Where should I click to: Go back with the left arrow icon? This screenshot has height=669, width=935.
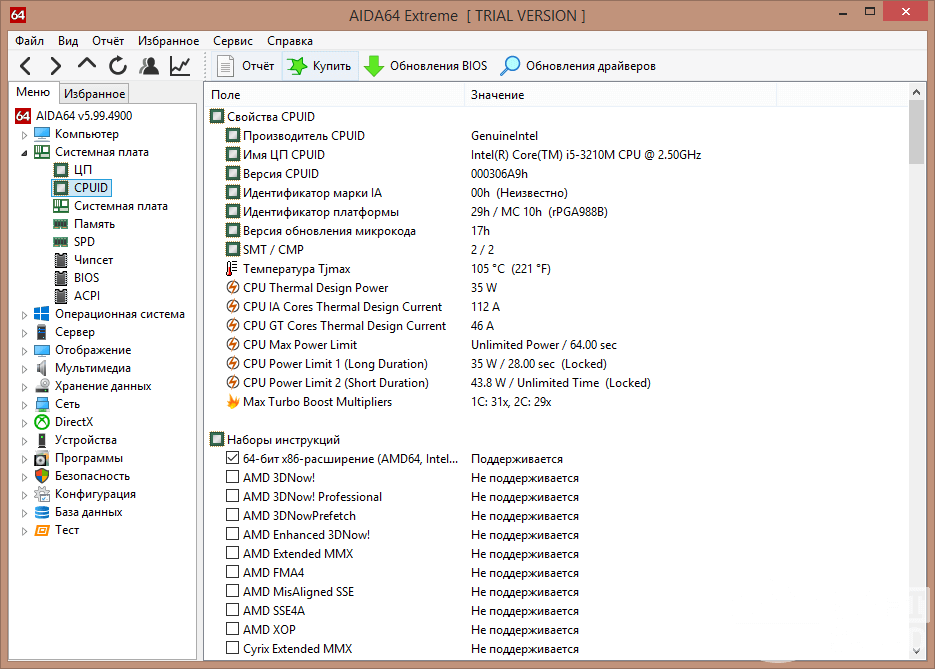pyautogui.click(x=26, y=66)
